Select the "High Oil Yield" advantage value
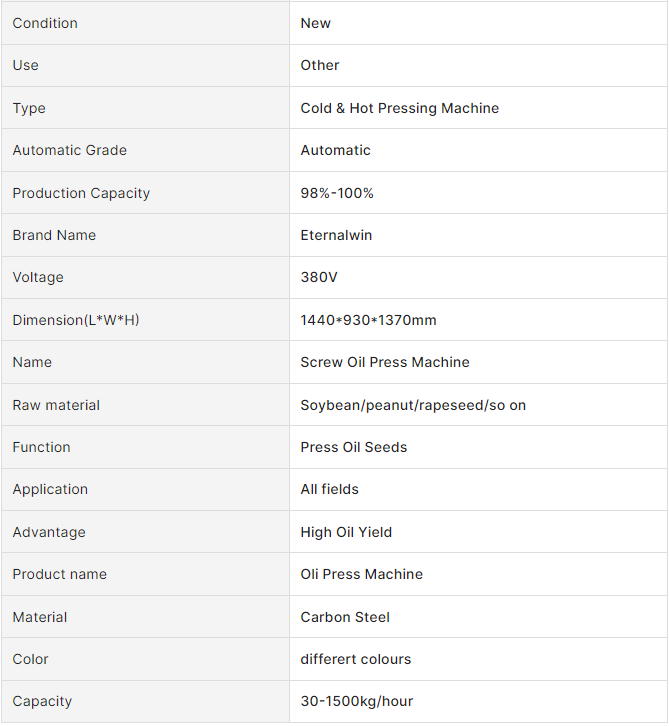669x726 pixels. pos(346,532)
